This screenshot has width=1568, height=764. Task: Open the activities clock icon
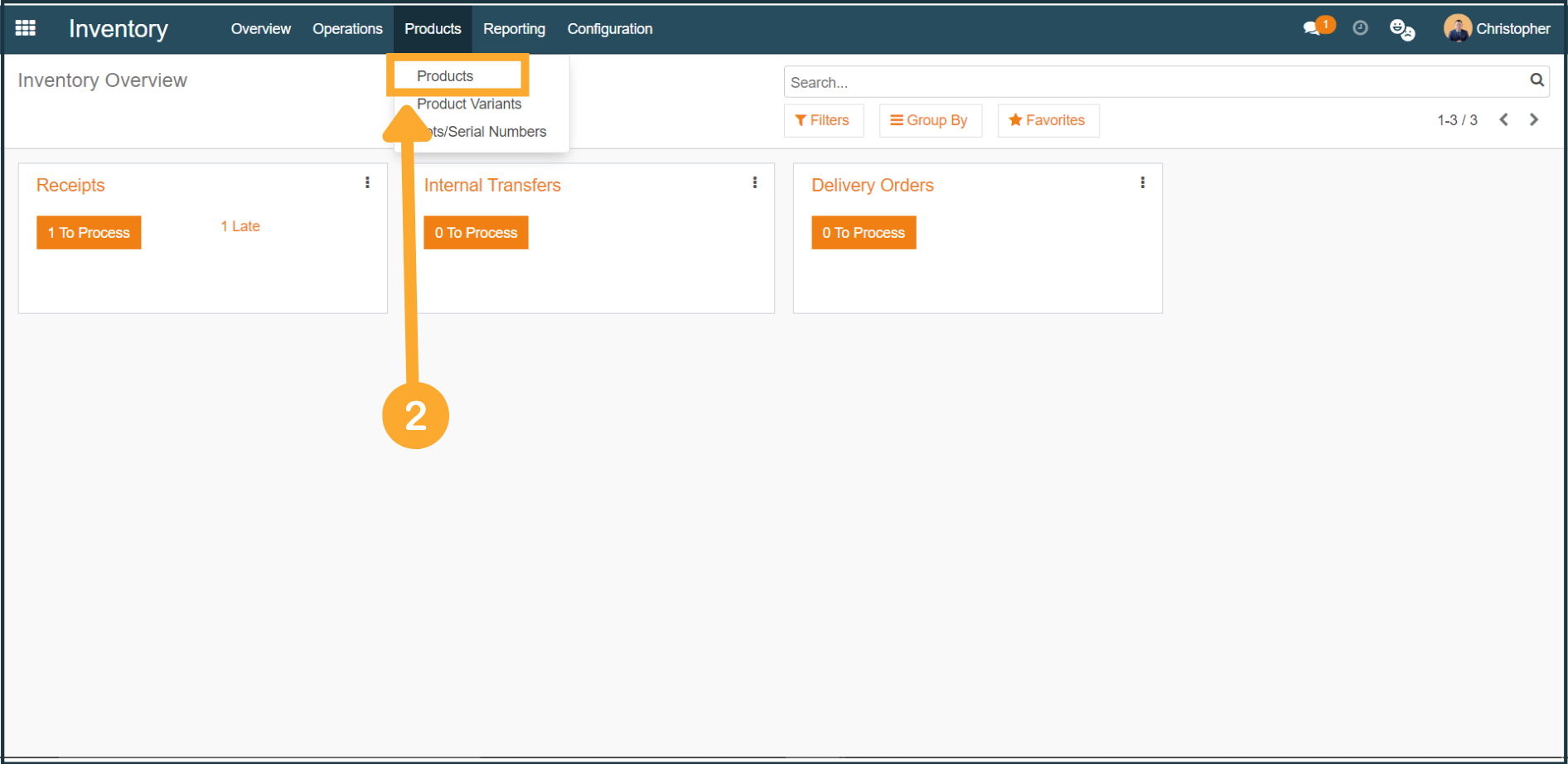coord(1360,28)
